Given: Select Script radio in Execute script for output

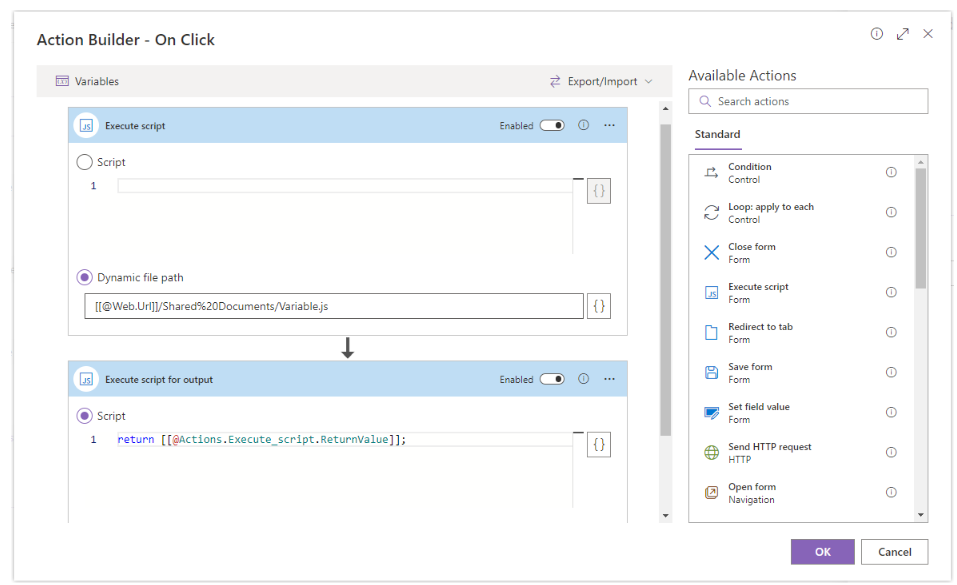Looking at the screenshot, I should click(x=84, y=416).
